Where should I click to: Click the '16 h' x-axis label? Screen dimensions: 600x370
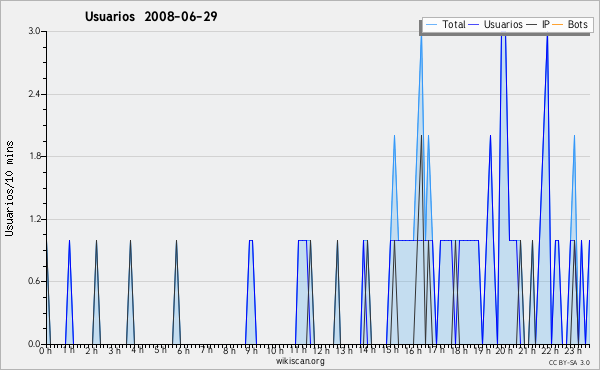pyautogui.click(x=413, y=350)
